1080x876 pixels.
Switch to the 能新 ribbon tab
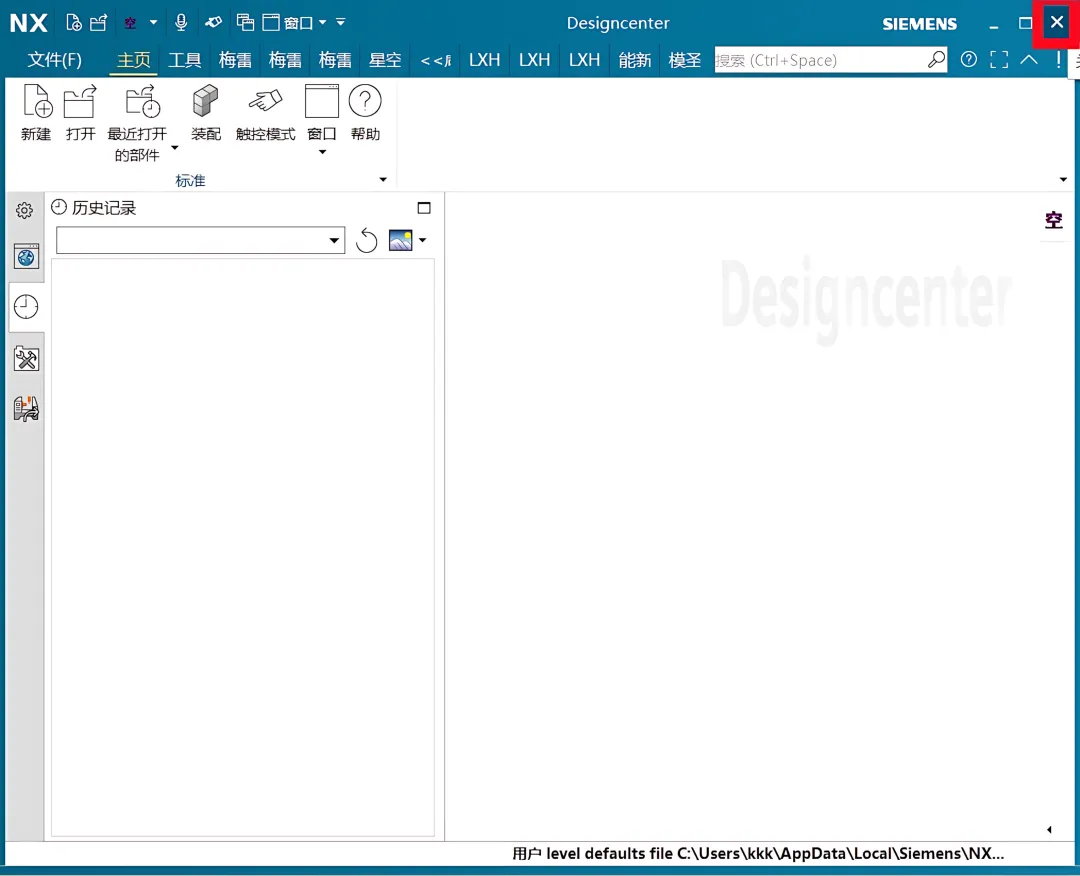pos(634,60)
